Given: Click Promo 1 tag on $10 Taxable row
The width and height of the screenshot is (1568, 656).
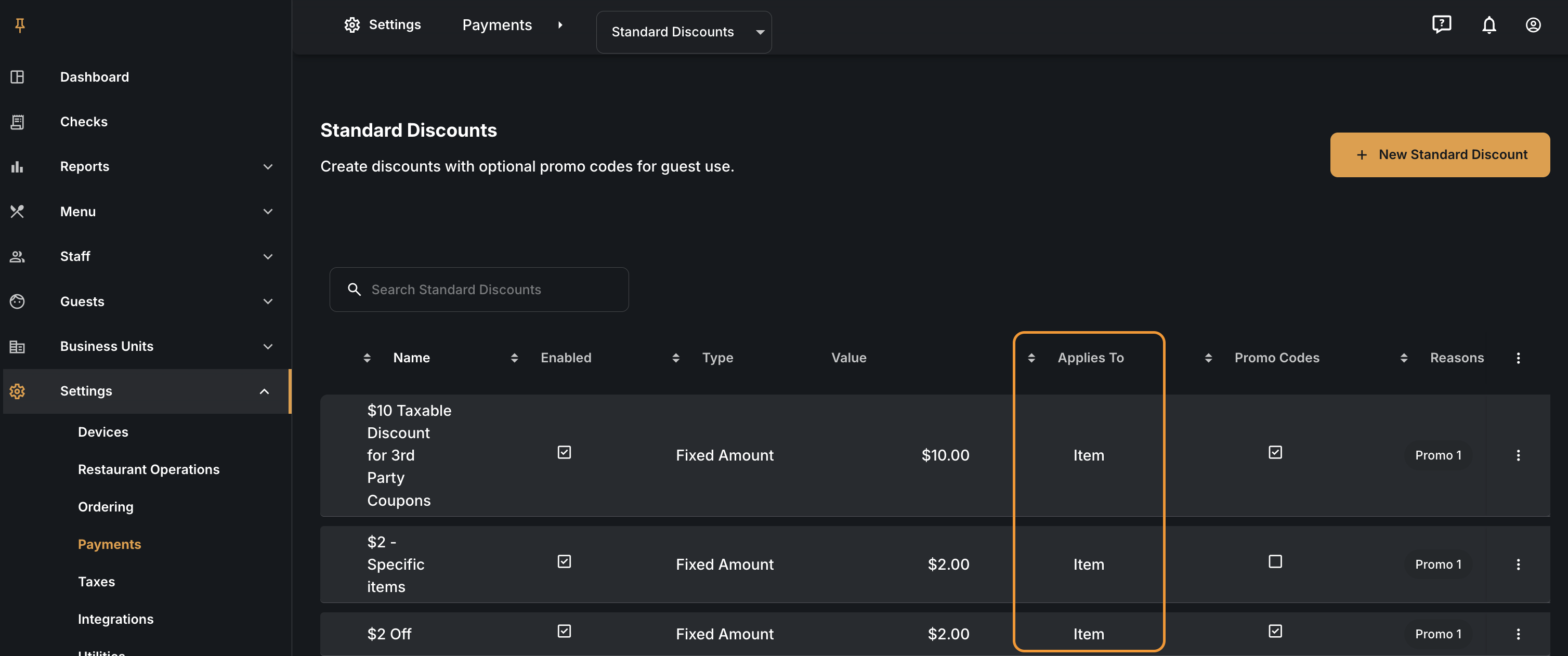Looking at the screenshot, I should [x=1438, y=455].
